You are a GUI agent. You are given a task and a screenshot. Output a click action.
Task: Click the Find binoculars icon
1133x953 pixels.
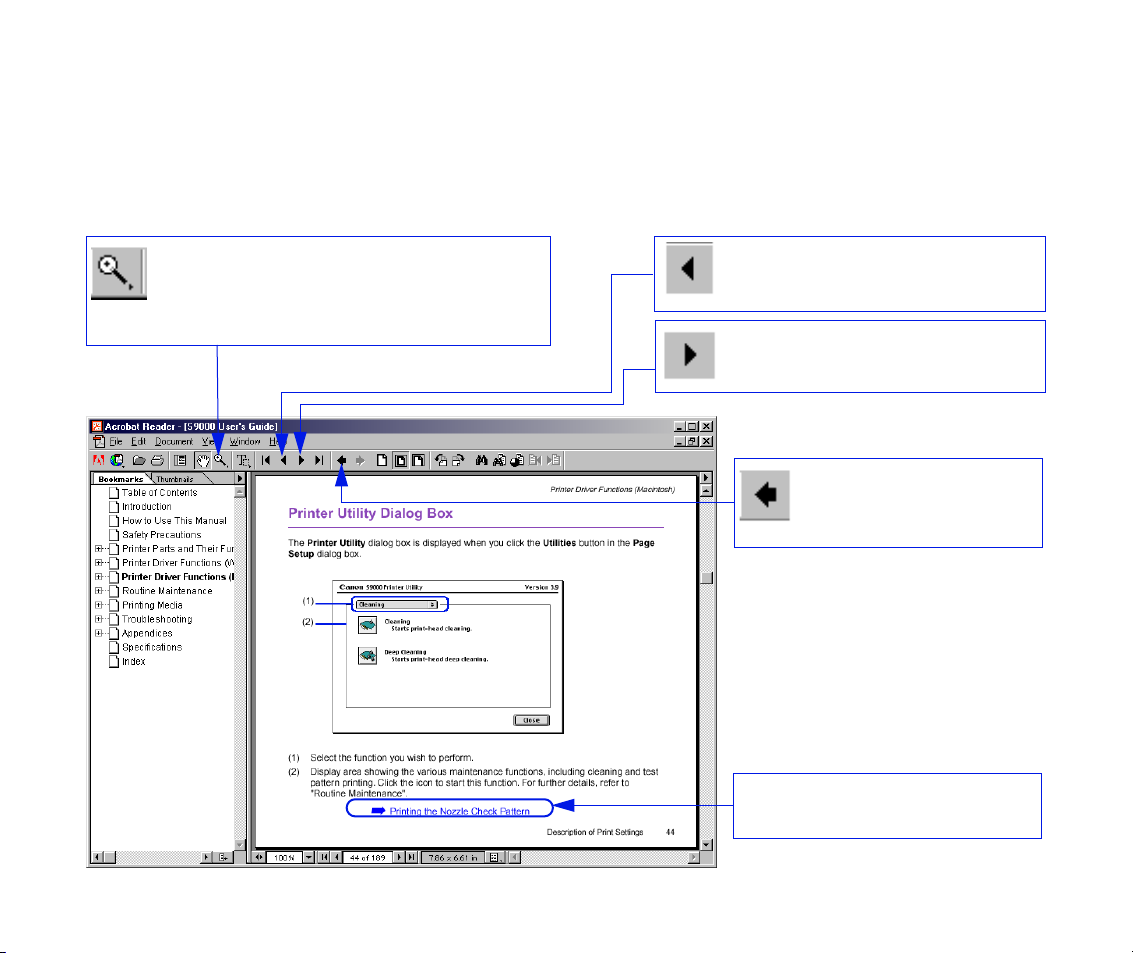click(481, 461)
